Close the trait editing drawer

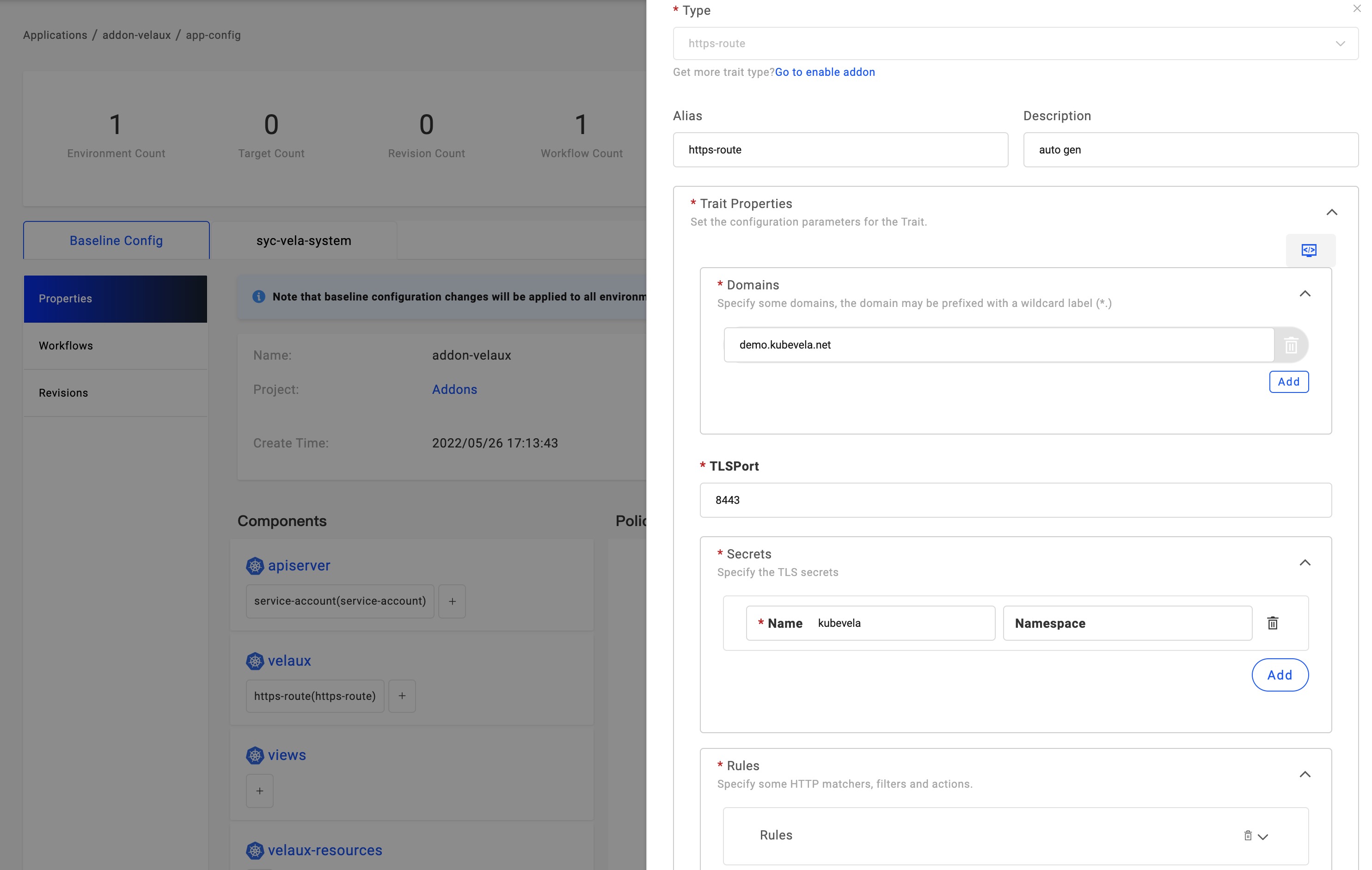1357,8
